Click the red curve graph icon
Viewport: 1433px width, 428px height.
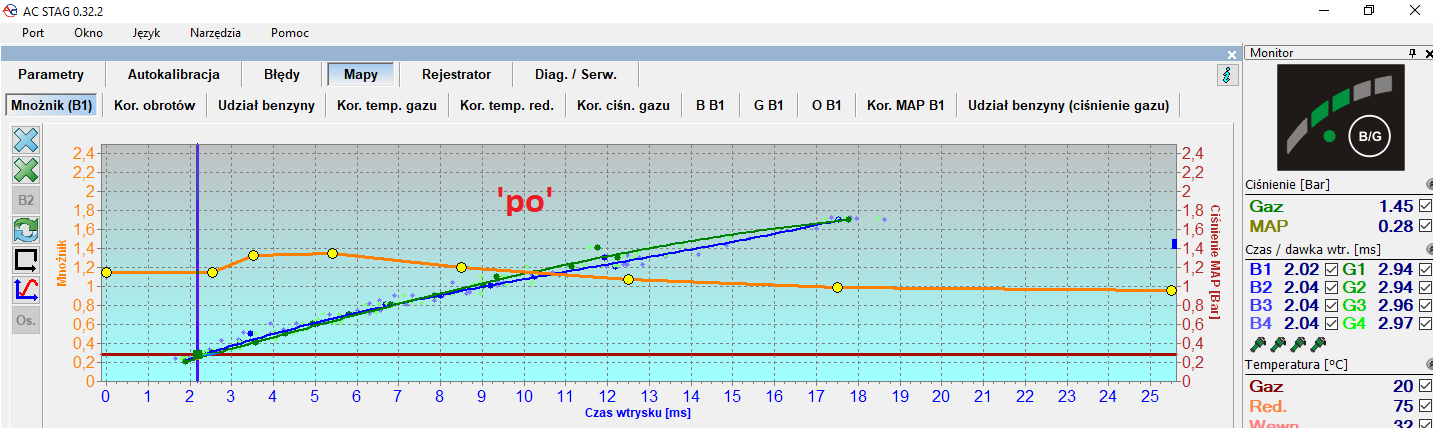tap(25, 290)
